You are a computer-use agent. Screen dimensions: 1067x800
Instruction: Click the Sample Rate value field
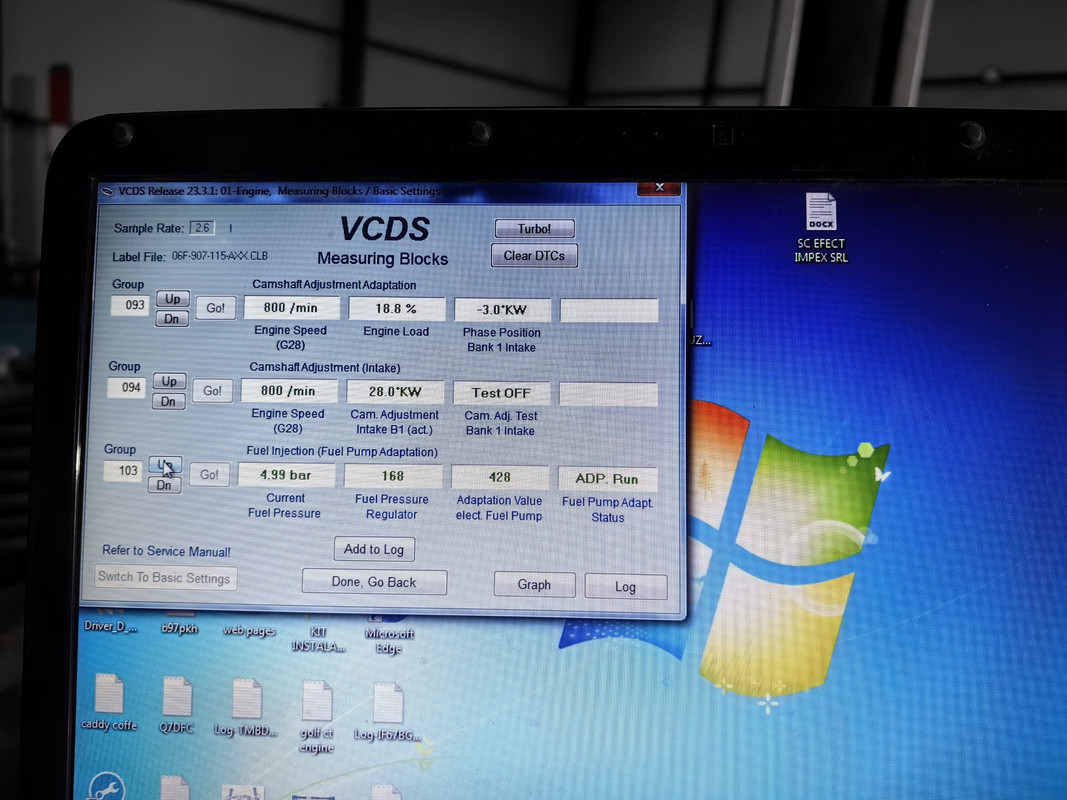pyautogui.click(x=202, y=228)
